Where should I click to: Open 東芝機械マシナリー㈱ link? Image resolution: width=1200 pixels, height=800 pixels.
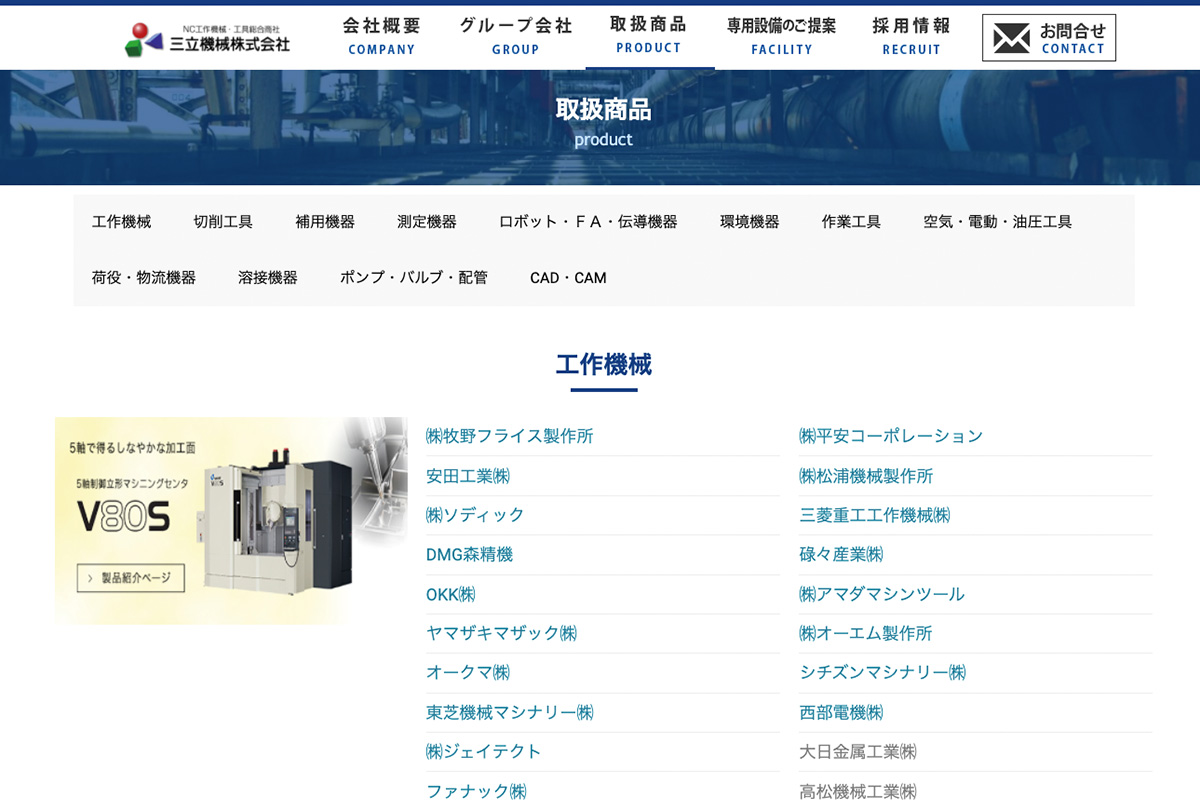(x=510, y=713)
